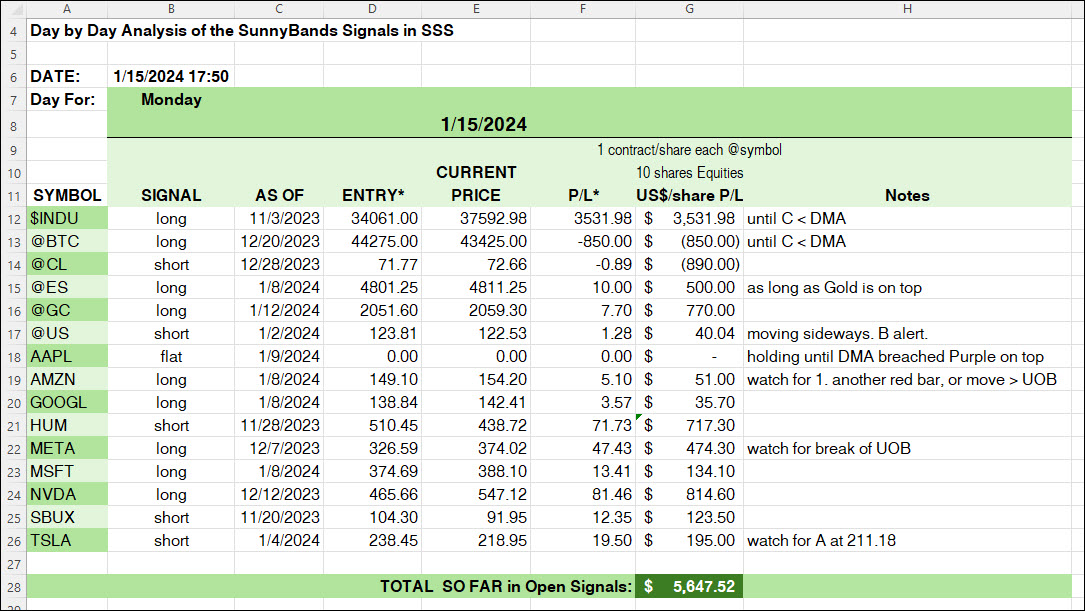The image size is (1085, 611).
Task: Select the note 'as long as Gold is on top'
Action: tap(907, 287)
